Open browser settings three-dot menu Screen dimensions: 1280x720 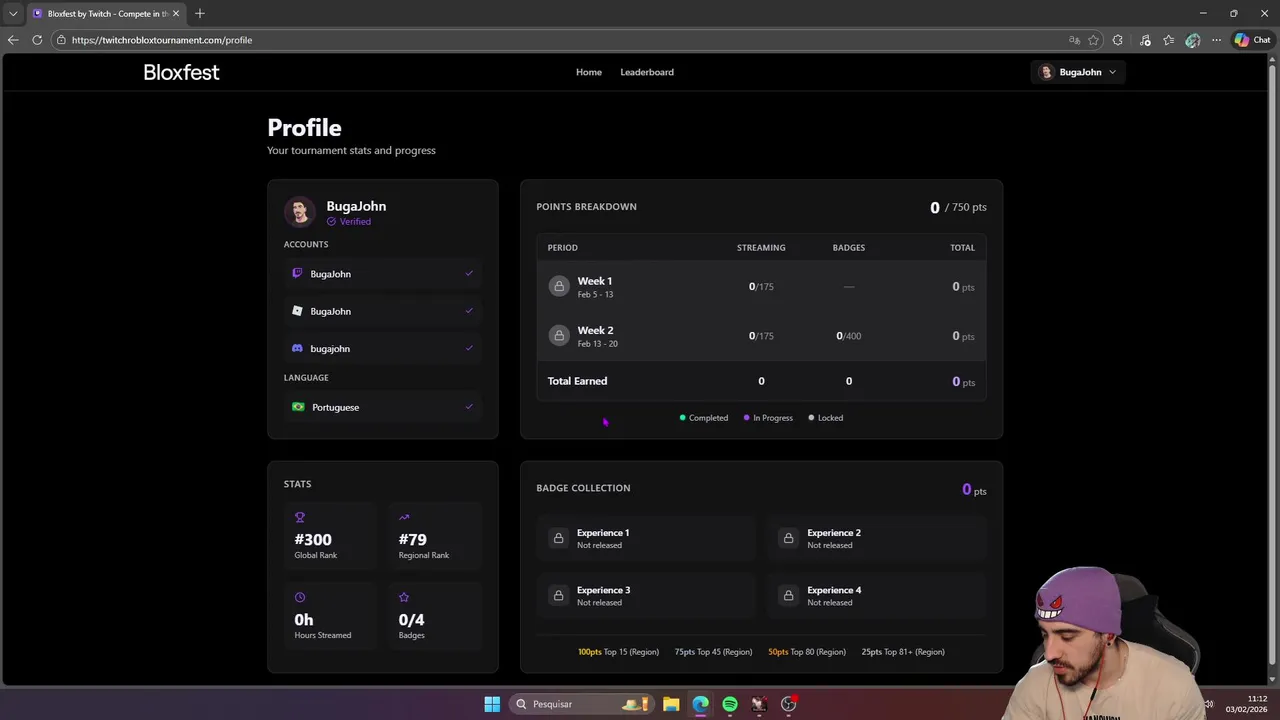(1216, 40)
